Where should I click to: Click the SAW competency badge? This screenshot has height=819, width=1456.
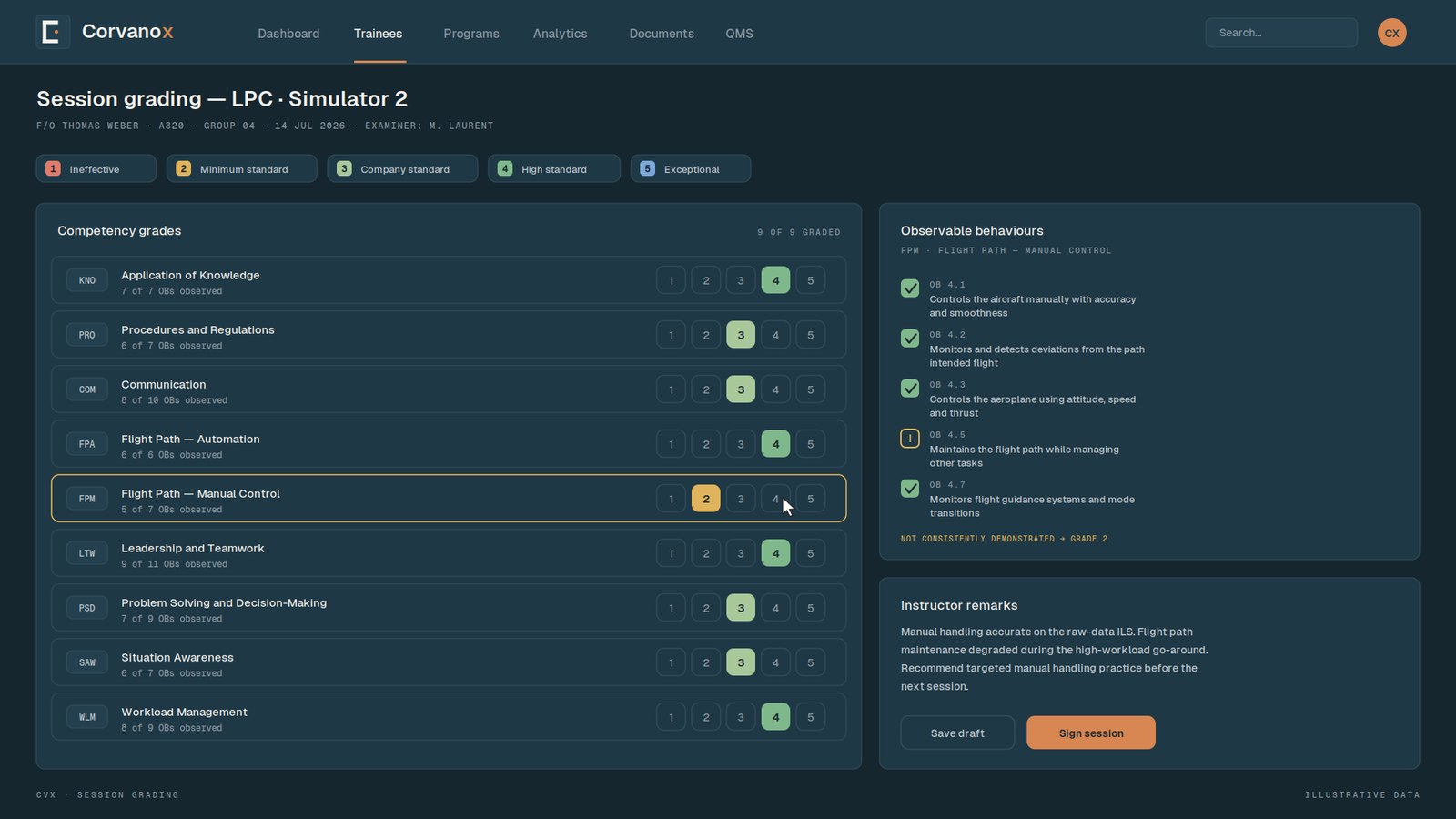point(87,662)
